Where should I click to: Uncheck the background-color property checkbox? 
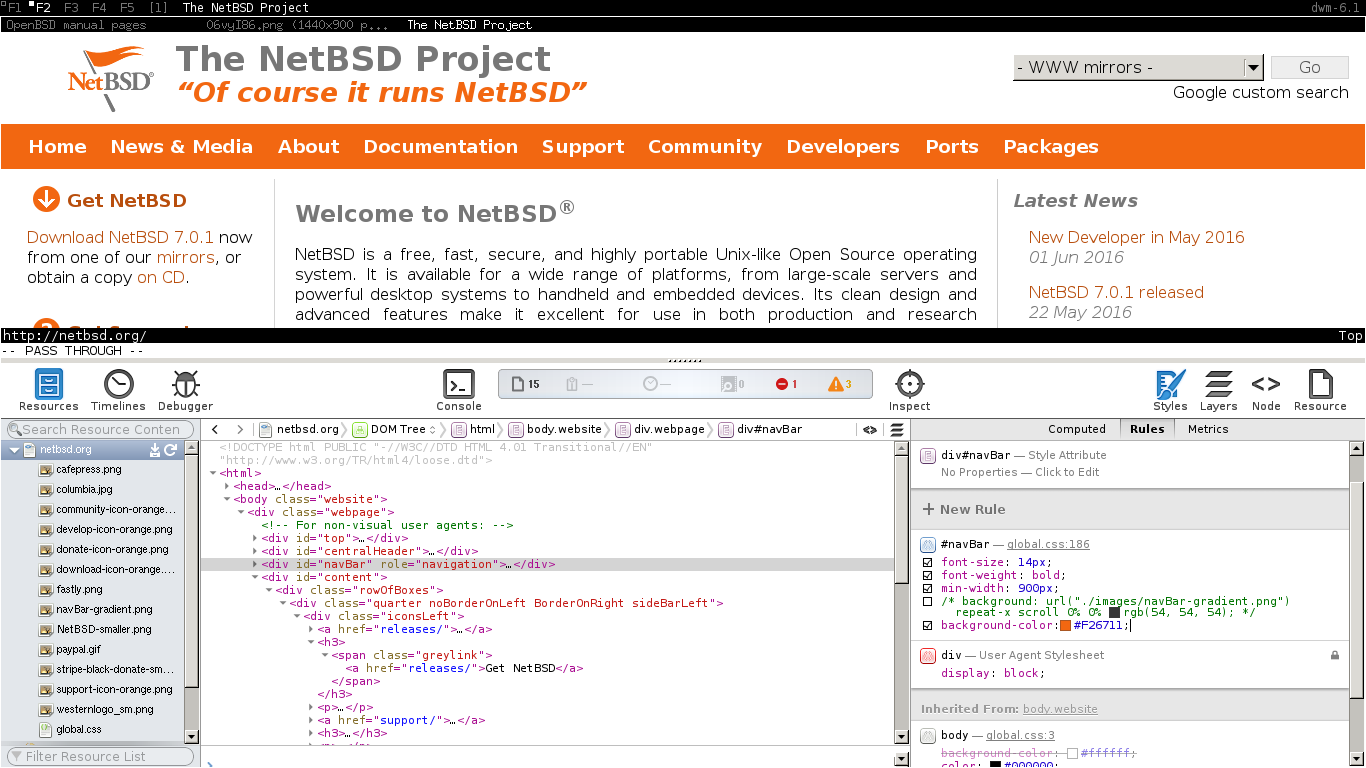pos(927,626)
